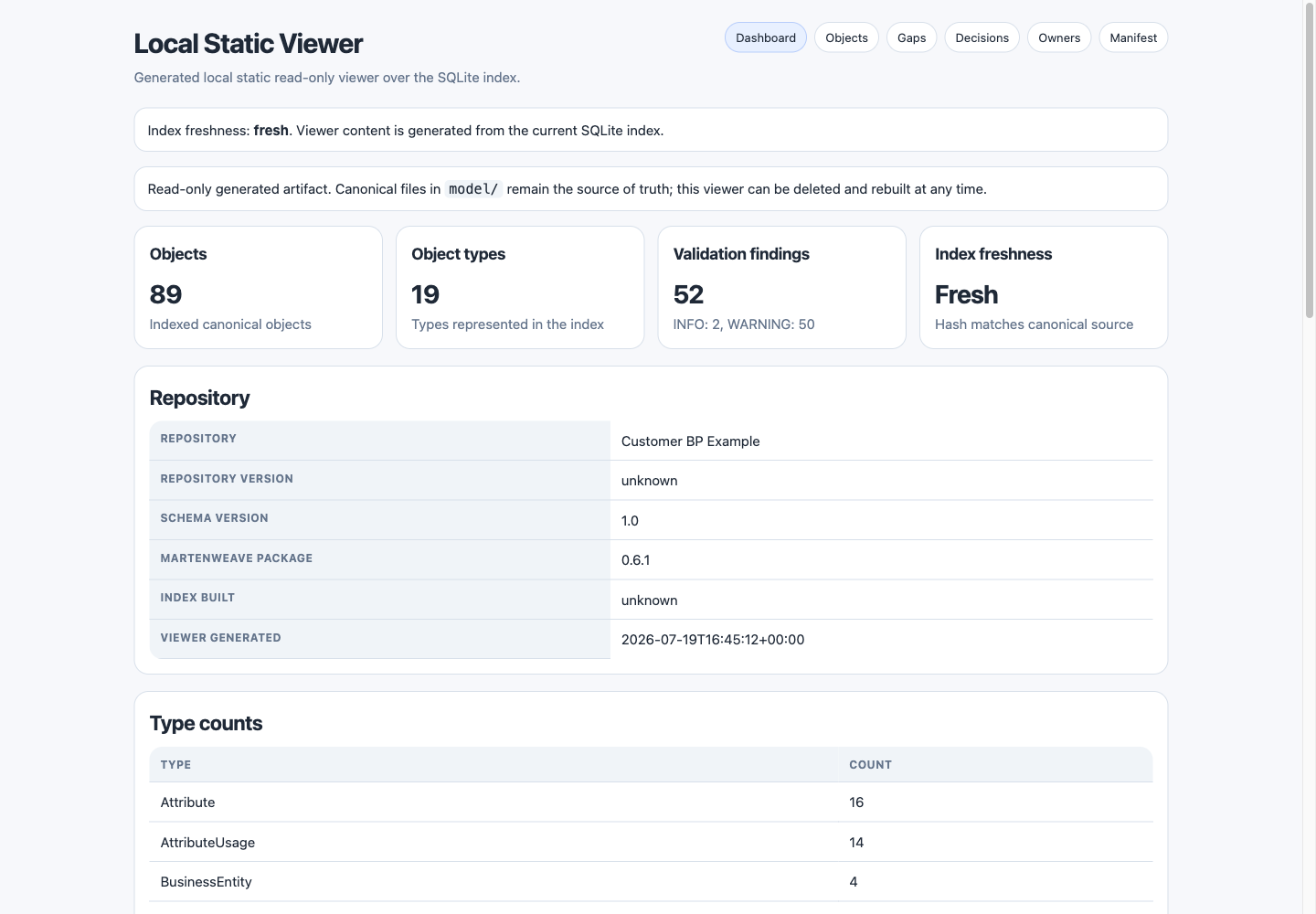1316x914 pixels.
Task: Click the Repository section heading
Action: [199, 398]
